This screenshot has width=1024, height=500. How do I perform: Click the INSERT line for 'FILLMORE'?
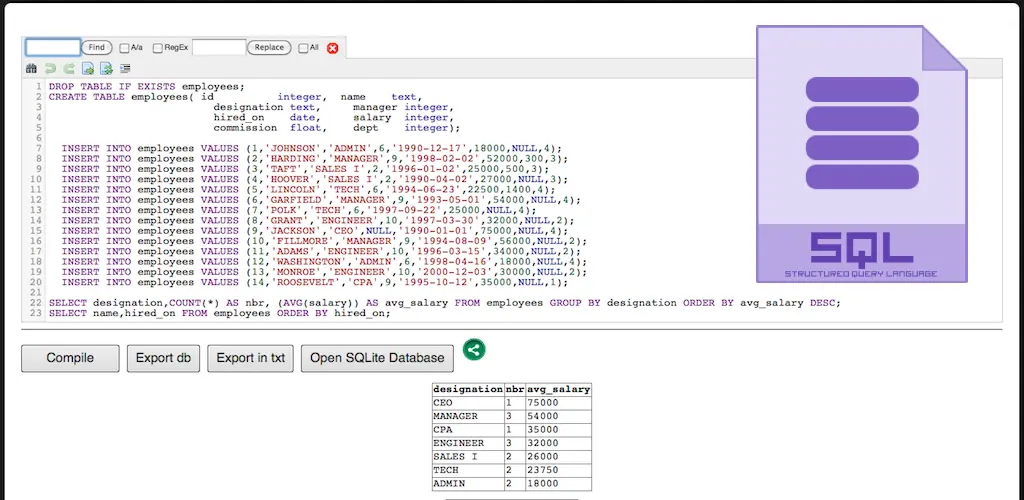[x=324, y=243]
